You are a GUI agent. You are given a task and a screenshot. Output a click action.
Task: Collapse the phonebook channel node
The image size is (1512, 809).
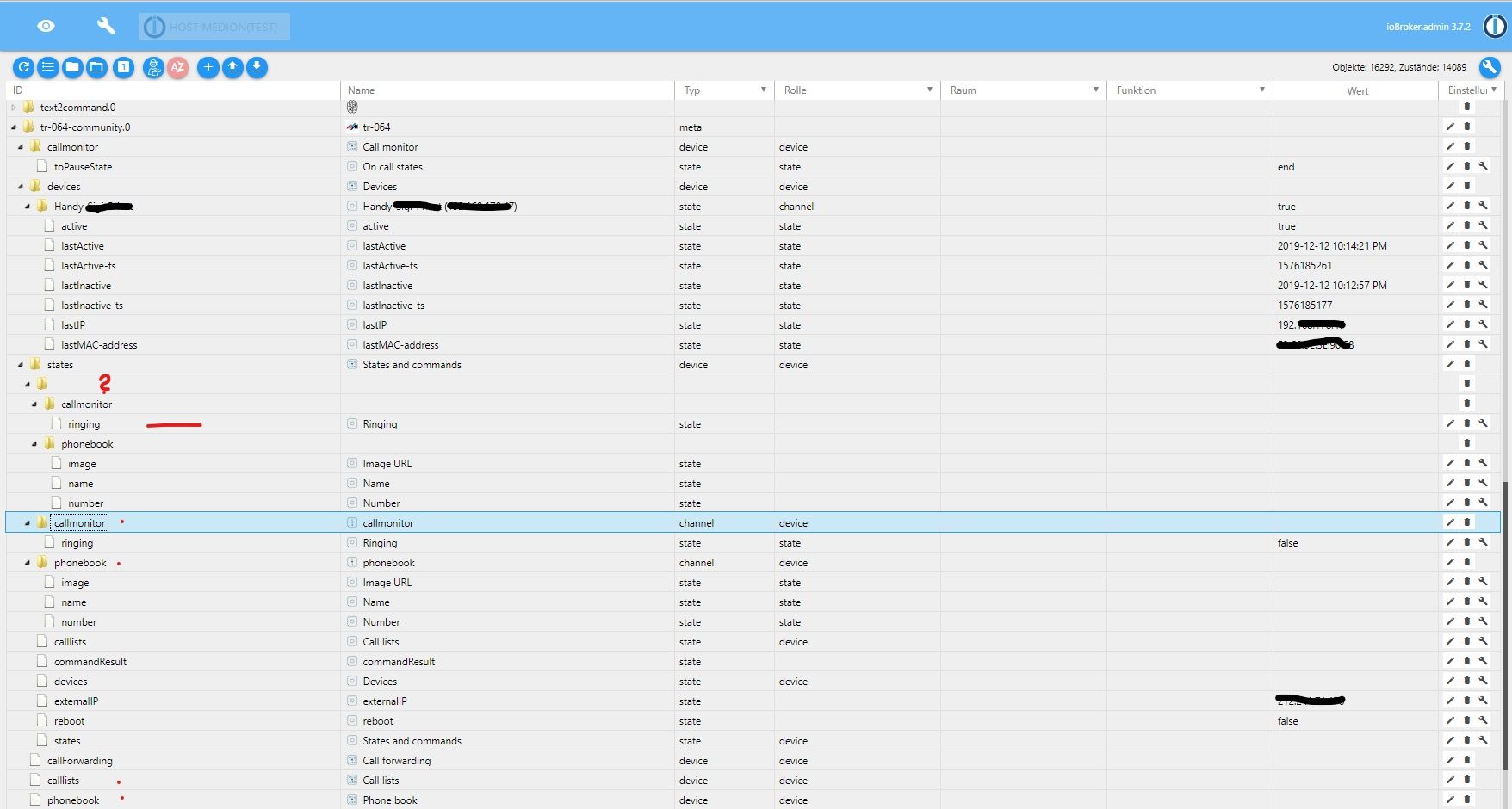point(28,563)
